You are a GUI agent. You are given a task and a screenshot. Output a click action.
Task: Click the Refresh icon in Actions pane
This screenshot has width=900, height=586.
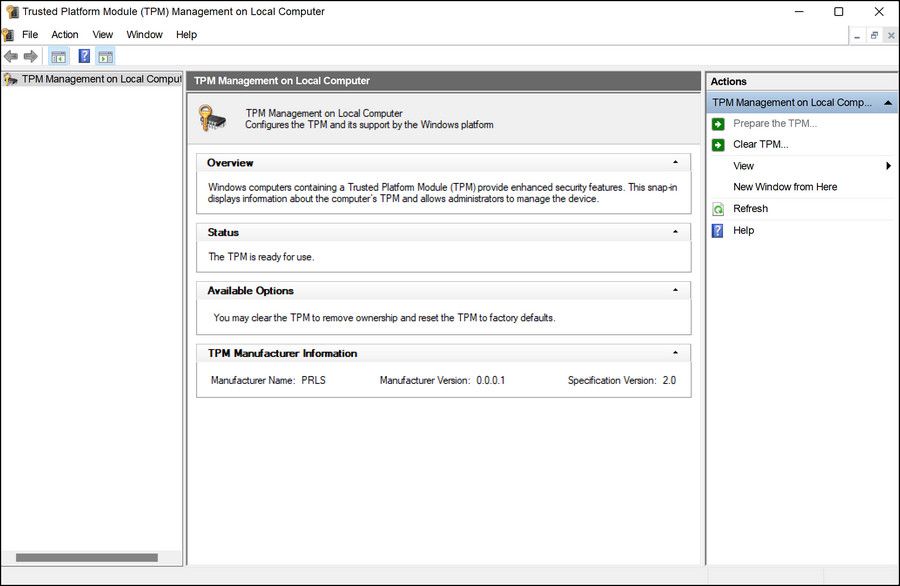click(x=718, y=209)
